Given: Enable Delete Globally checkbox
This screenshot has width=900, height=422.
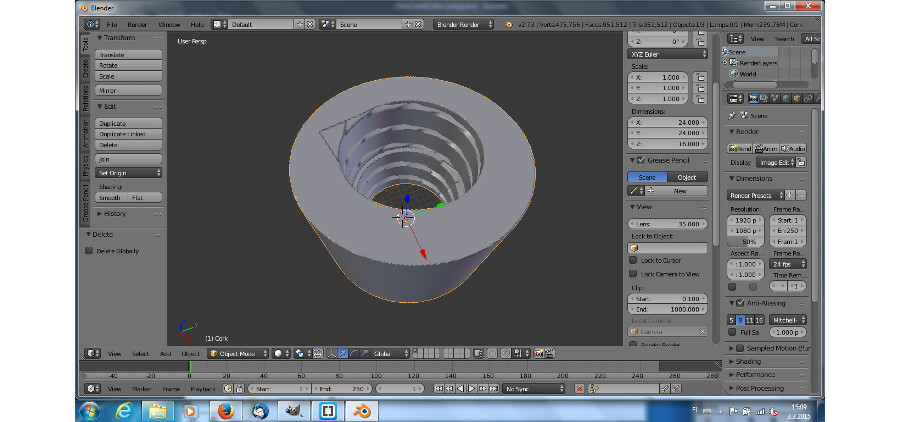Looking at the screenshot, I should click(x=89, y=251).
